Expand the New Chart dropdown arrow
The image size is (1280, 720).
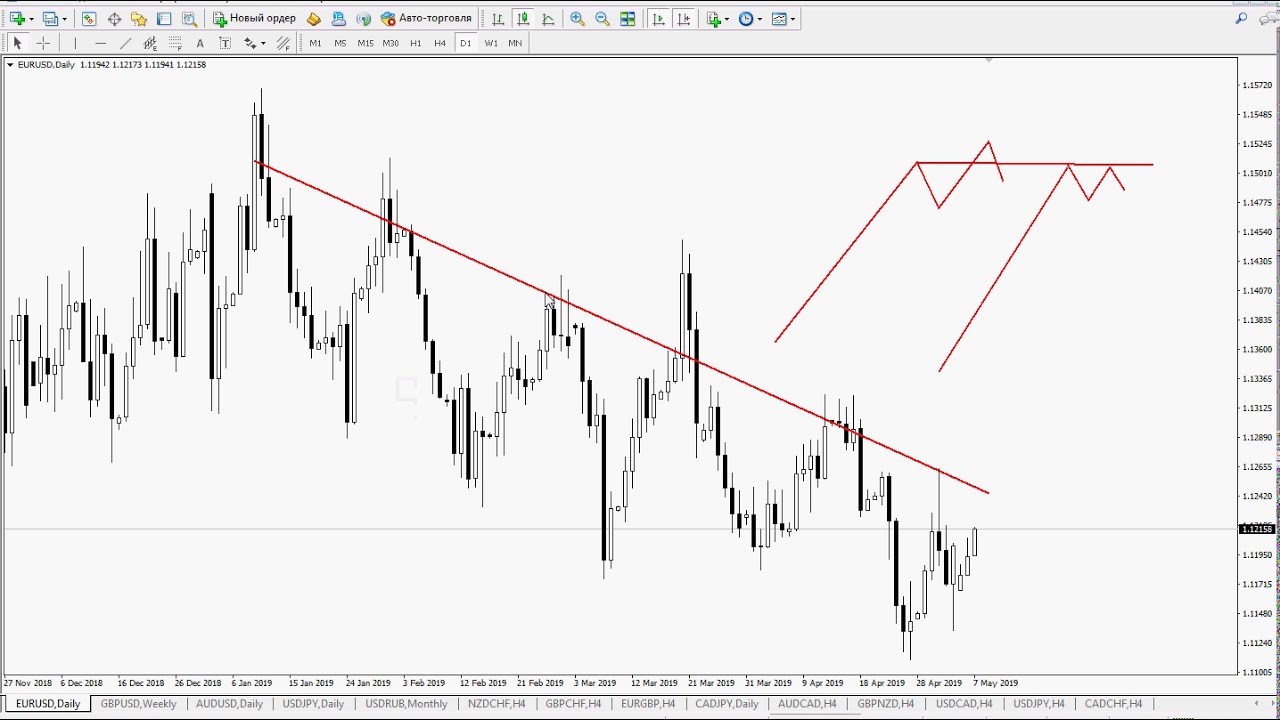tap(31, 19)
